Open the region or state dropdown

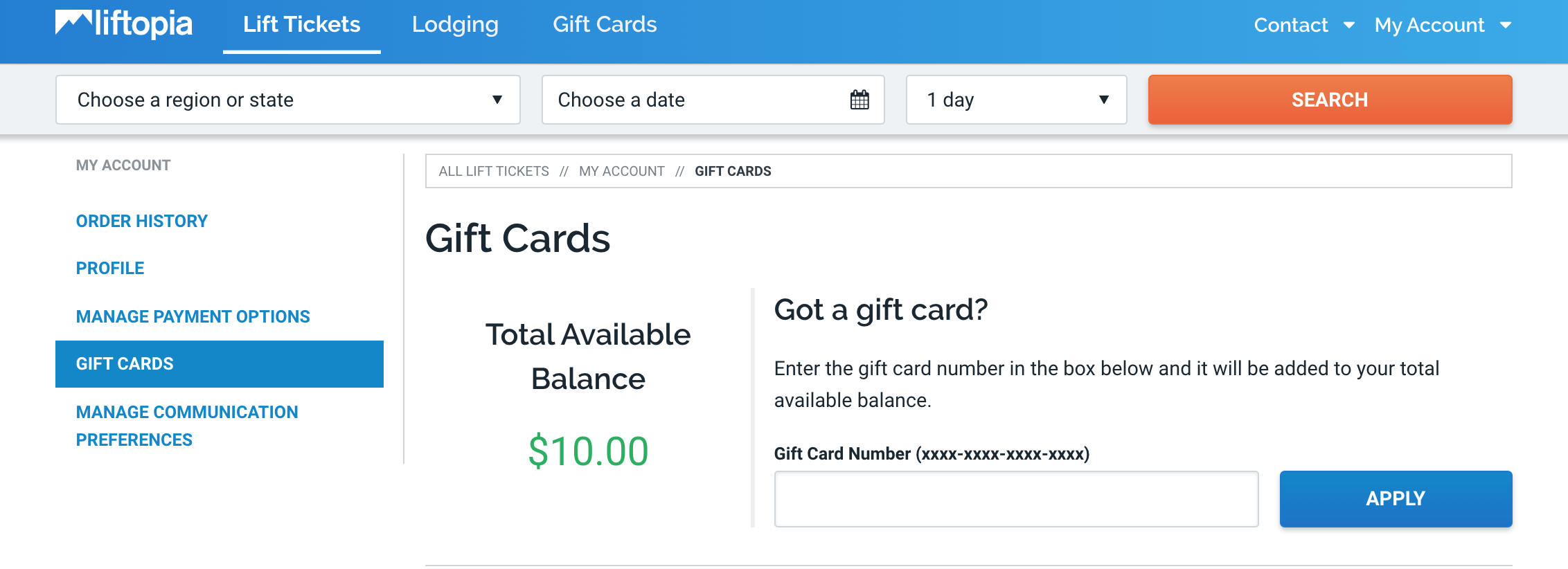tap(287, 100)
